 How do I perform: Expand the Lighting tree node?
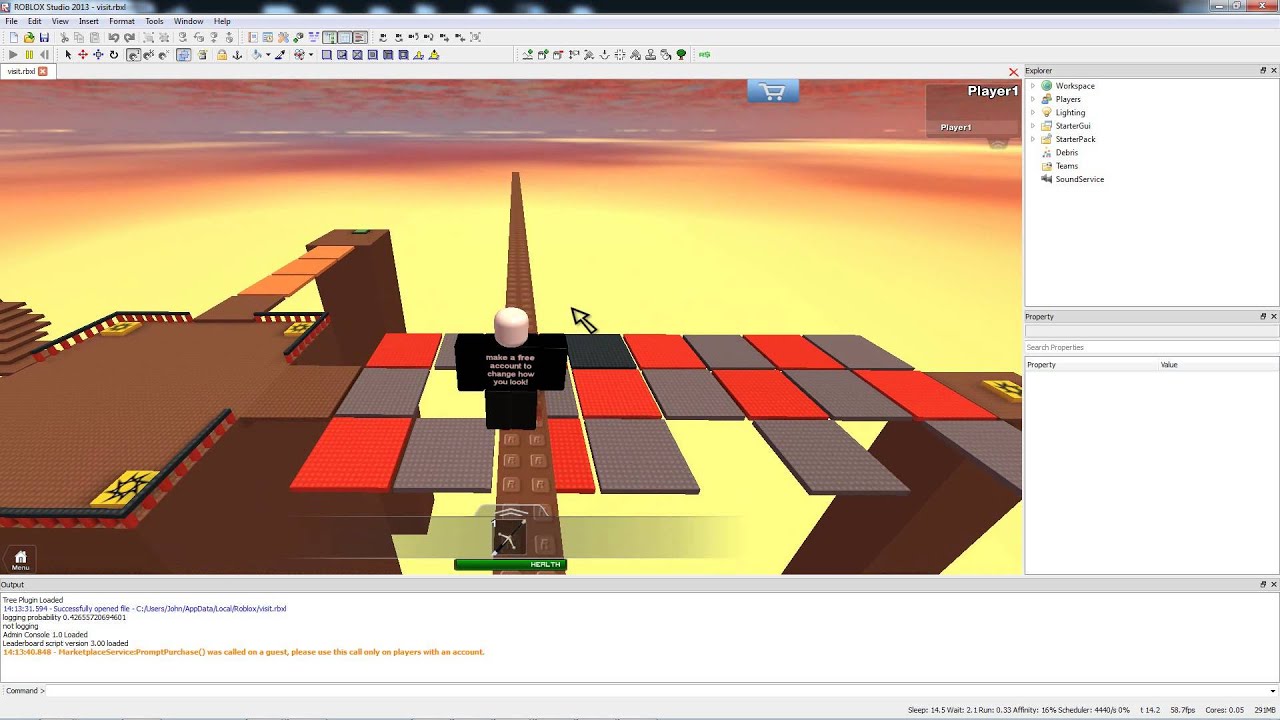(1033, 113)
